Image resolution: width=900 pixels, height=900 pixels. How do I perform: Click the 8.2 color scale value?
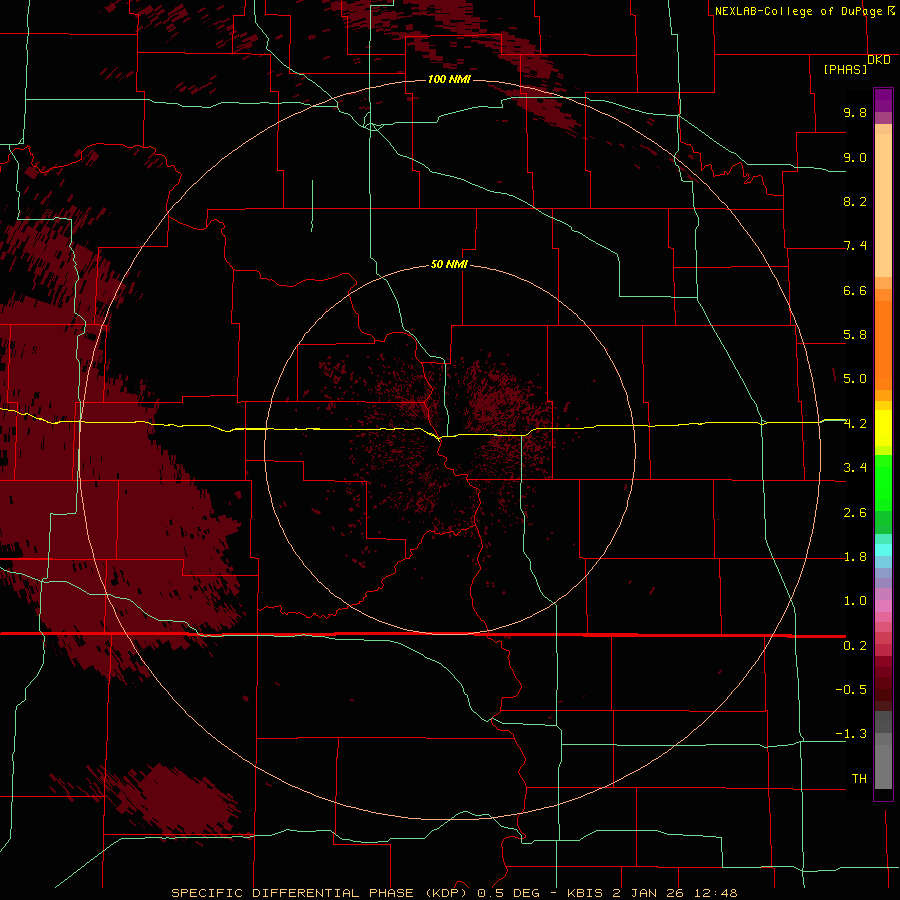coord(855,201)
